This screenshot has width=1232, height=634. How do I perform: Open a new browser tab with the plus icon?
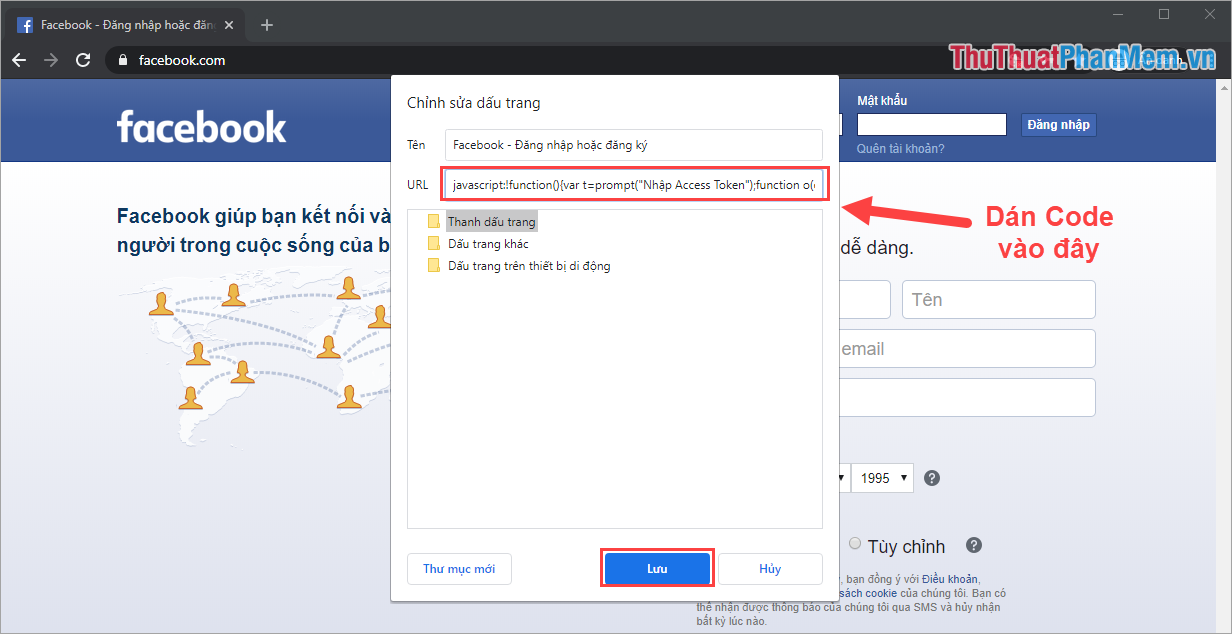click(x=266, y=24)
